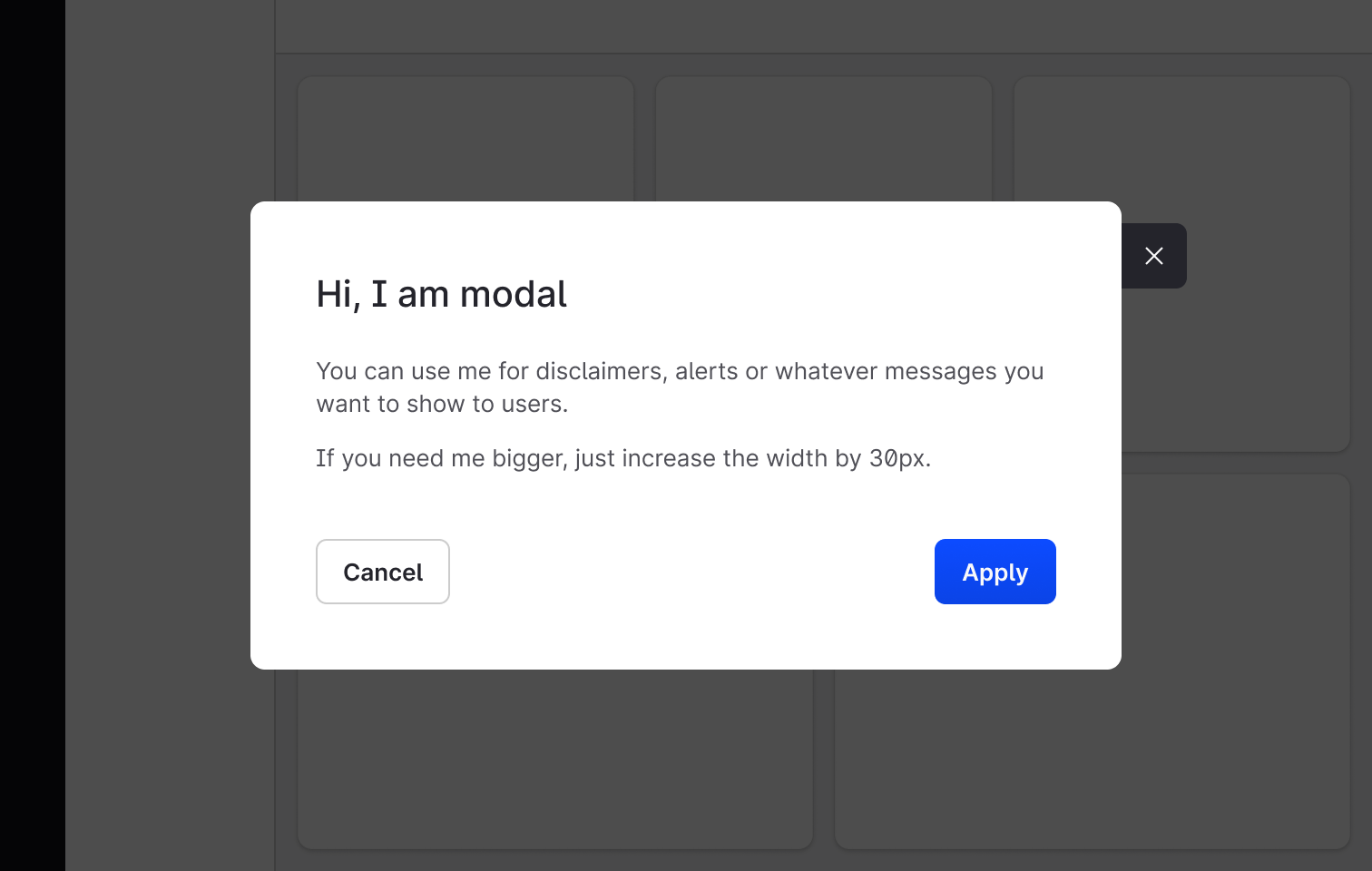Click the dimmed header bar above the cards
This screenshot has width=1372, height=871.
(823, 25)
